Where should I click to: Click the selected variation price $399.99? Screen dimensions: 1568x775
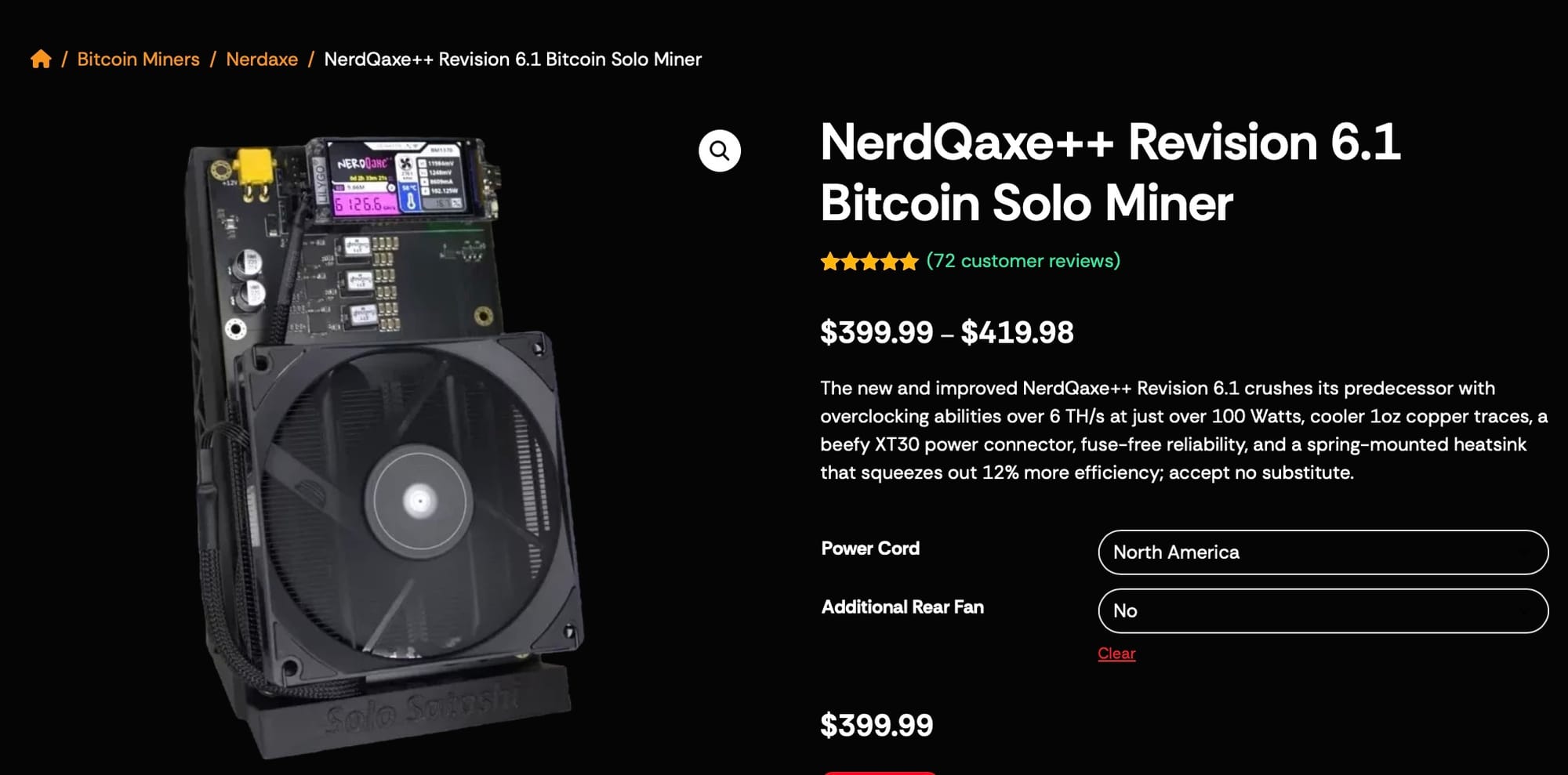pos(877,726)
